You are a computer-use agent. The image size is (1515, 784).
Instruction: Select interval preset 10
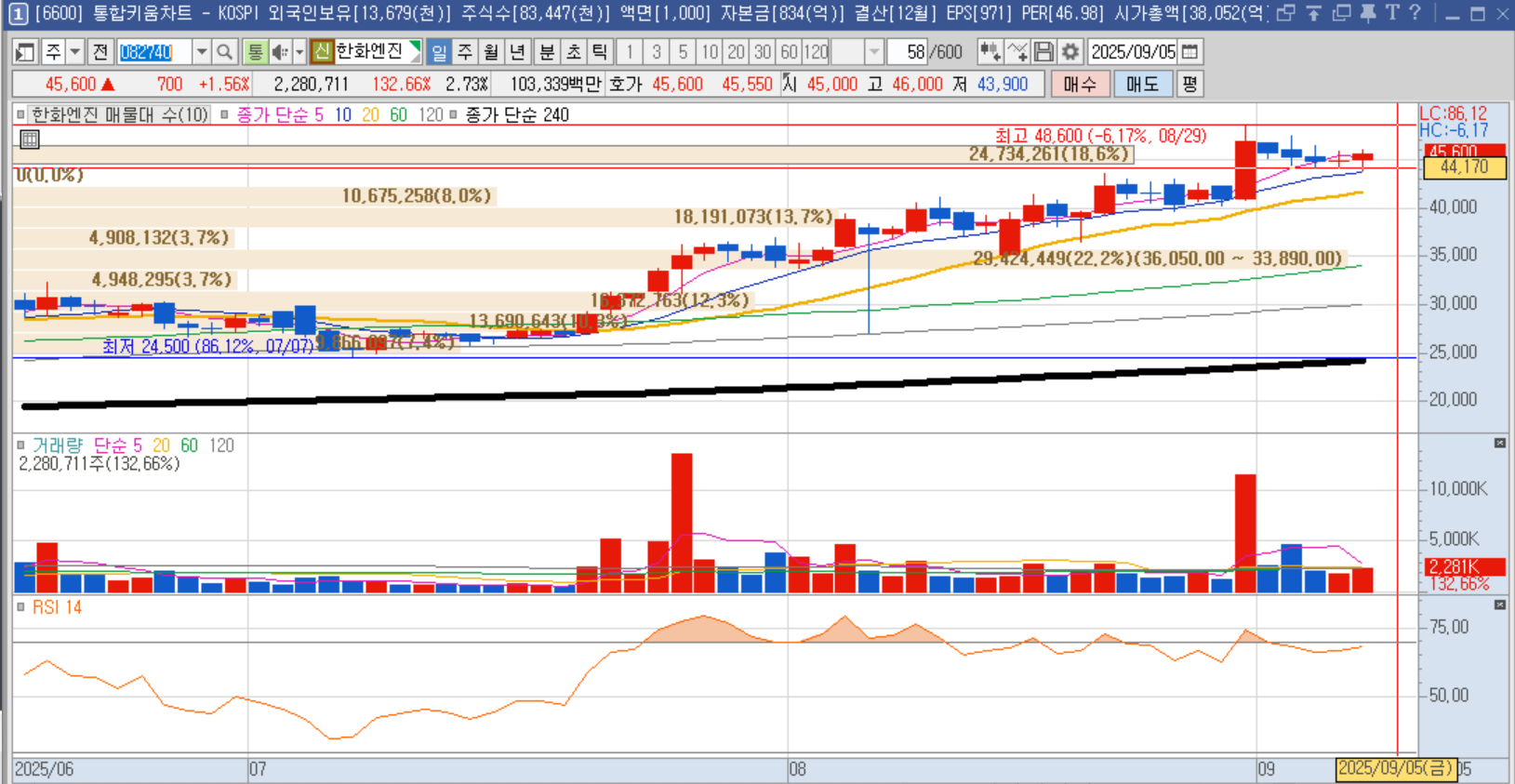coord(710,52)
